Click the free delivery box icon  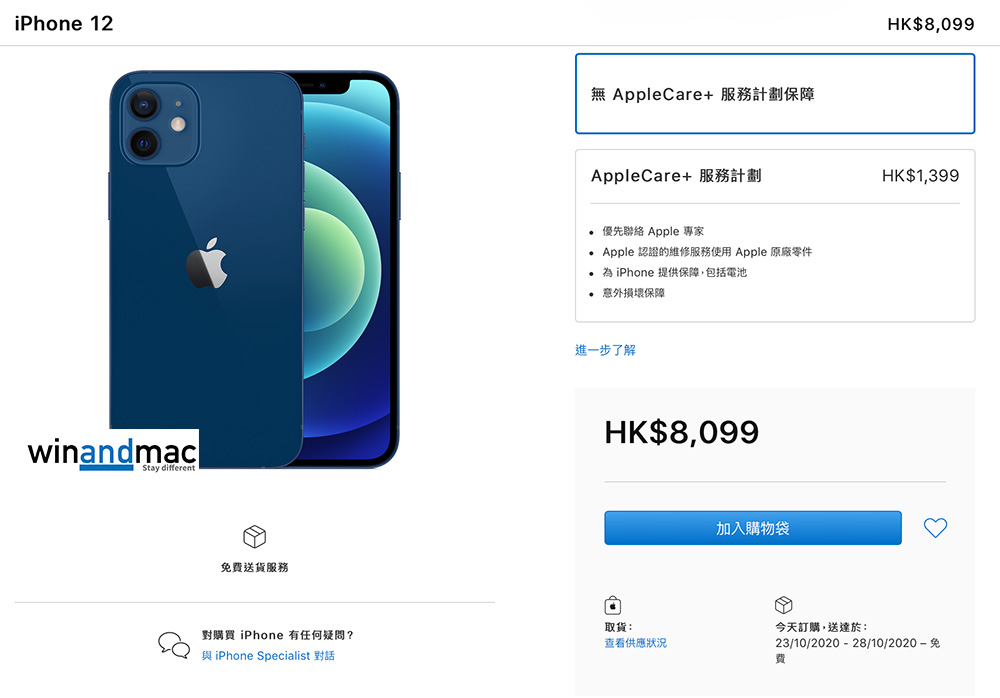point(254,537)
